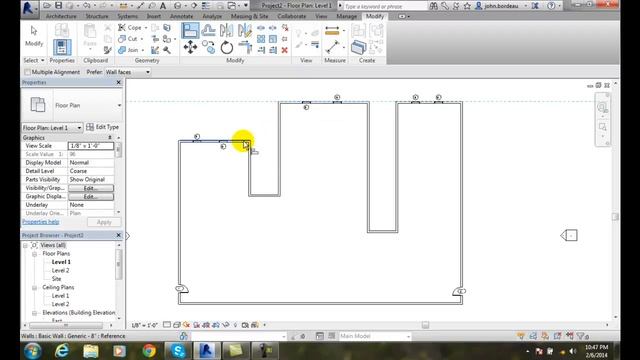Image resolution: width=640 pixels, height=360 pixels.
Task: Collapse the Floor Plans tree node
Action: [34, 253]
